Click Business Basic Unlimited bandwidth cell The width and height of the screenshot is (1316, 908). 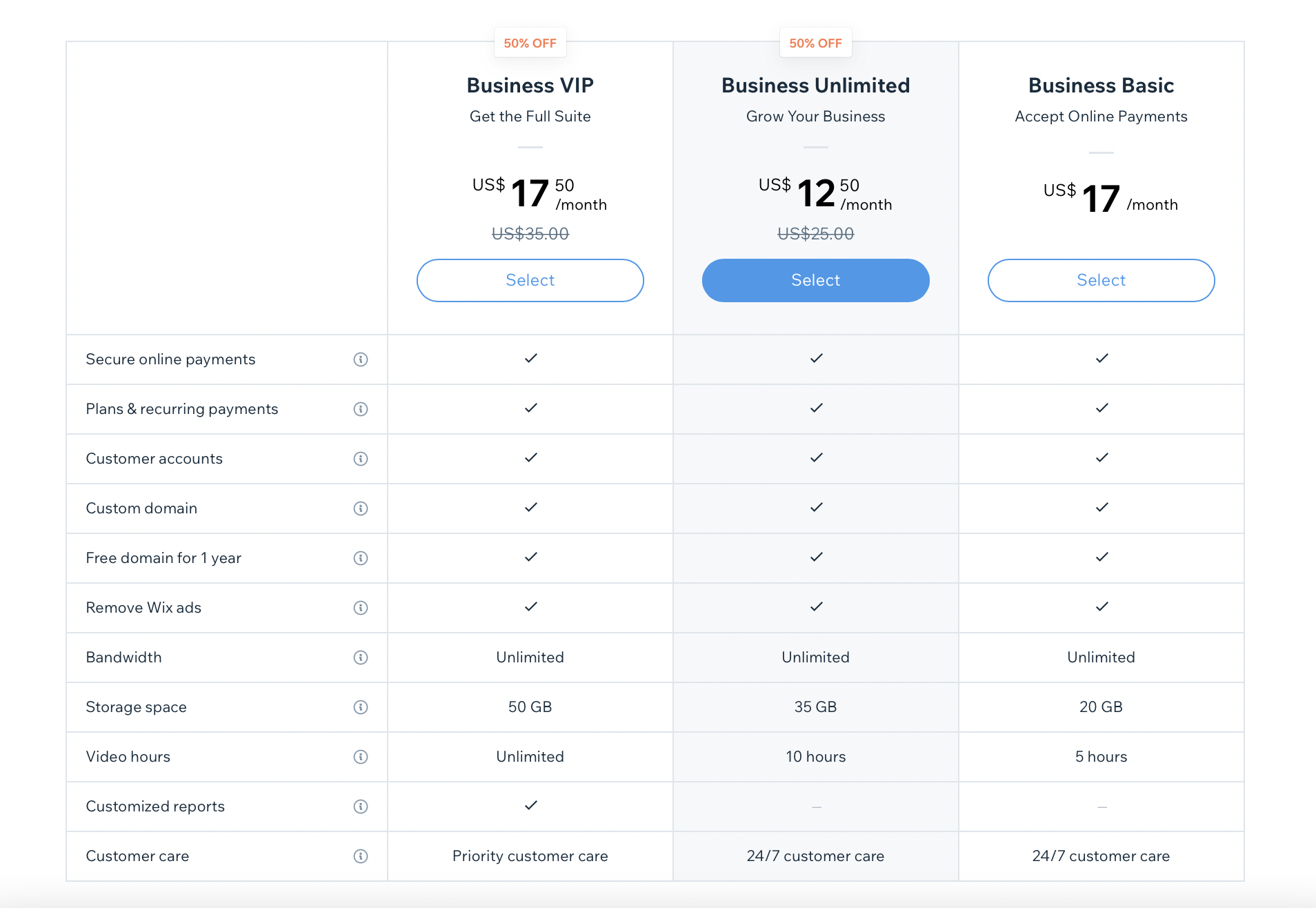1101,658
